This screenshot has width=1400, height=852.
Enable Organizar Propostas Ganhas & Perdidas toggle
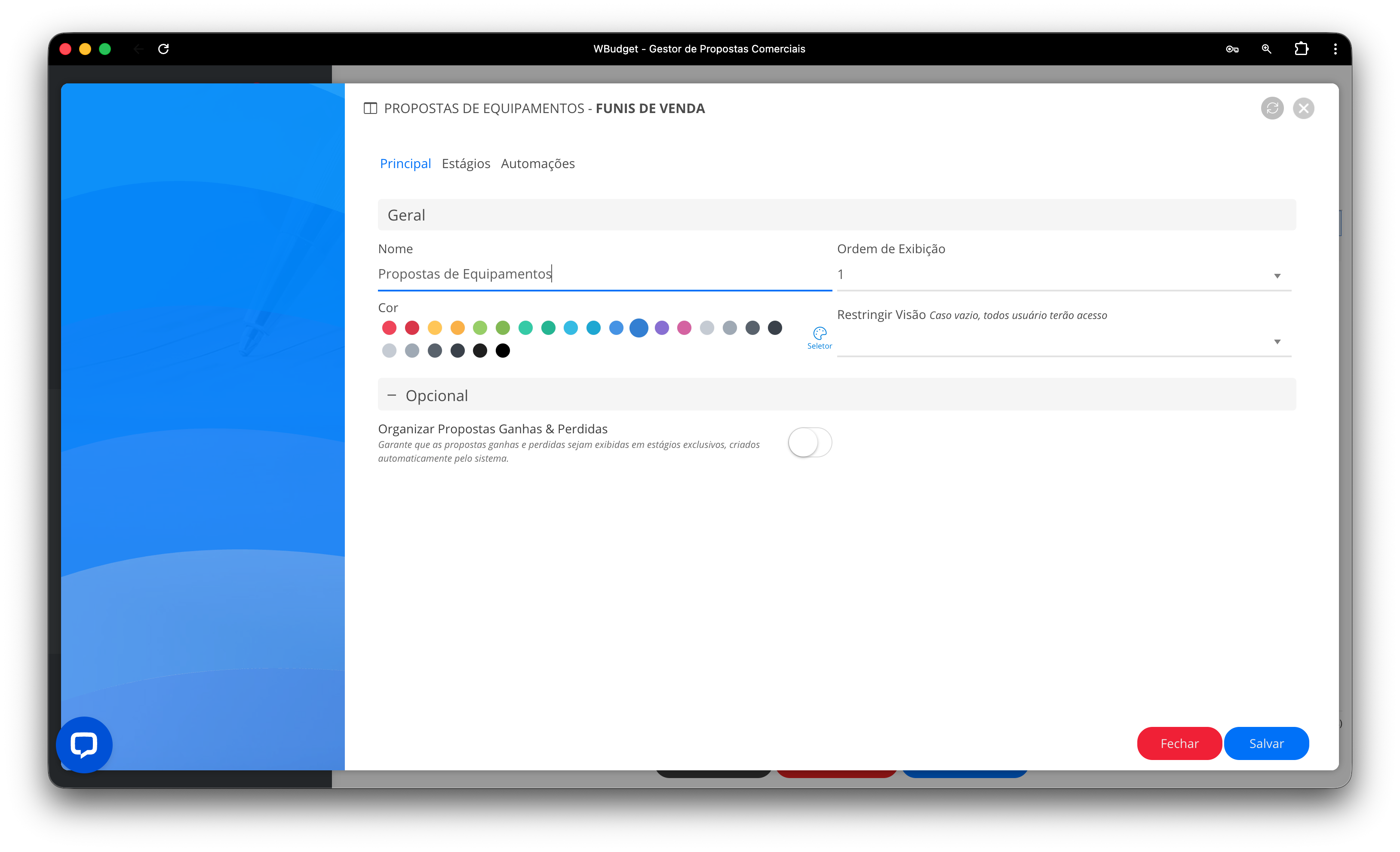[x=810, y=442]
